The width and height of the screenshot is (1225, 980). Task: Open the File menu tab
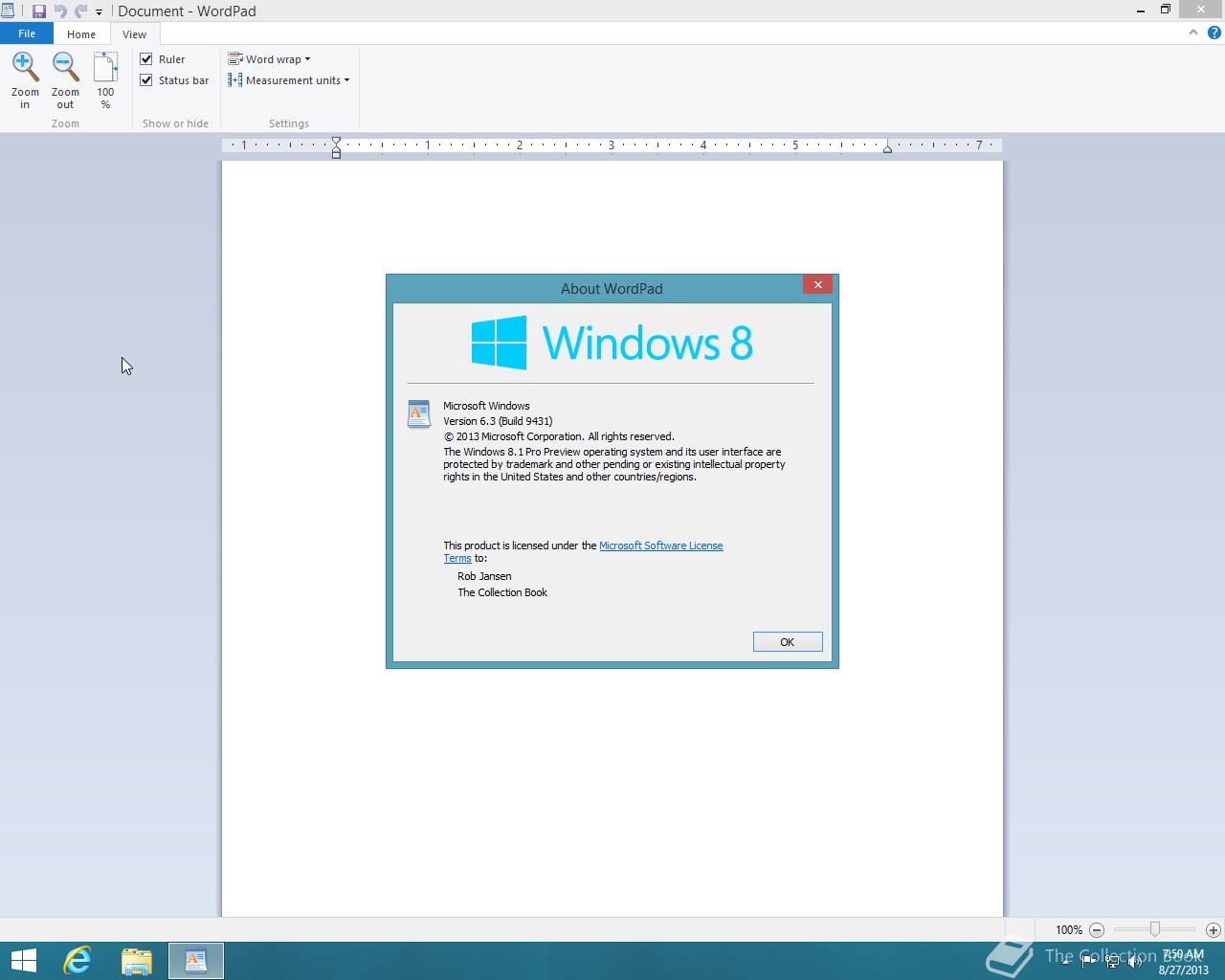pos(27,33)
